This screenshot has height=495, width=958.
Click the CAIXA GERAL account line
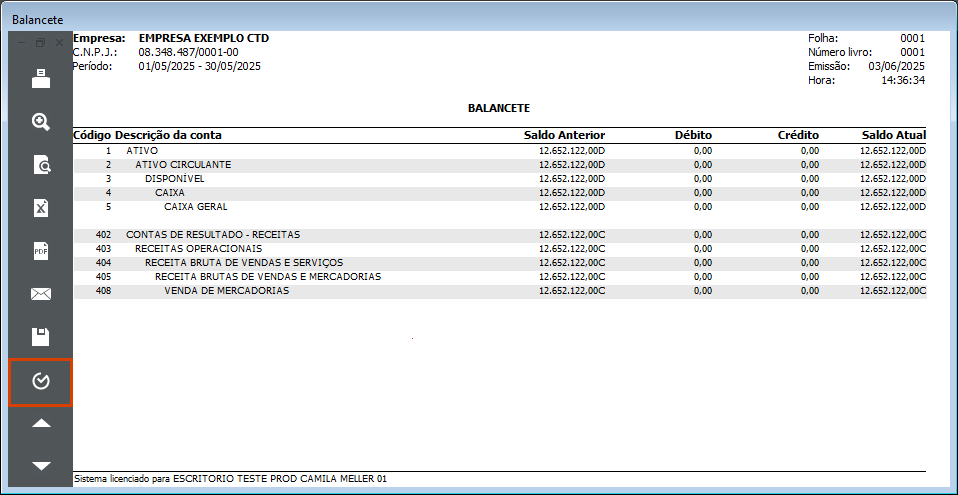(195, 207)
